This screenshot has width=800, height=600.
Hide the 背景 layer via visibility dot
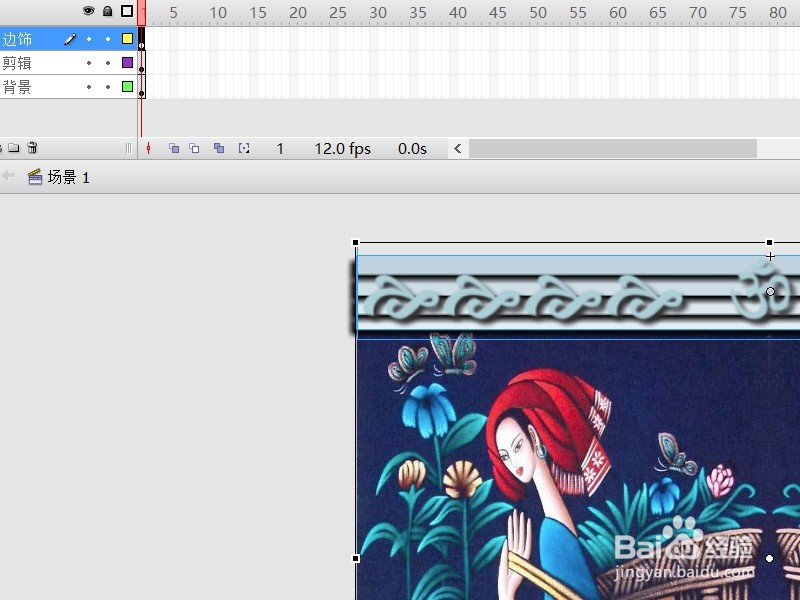(x=89, y=87)
